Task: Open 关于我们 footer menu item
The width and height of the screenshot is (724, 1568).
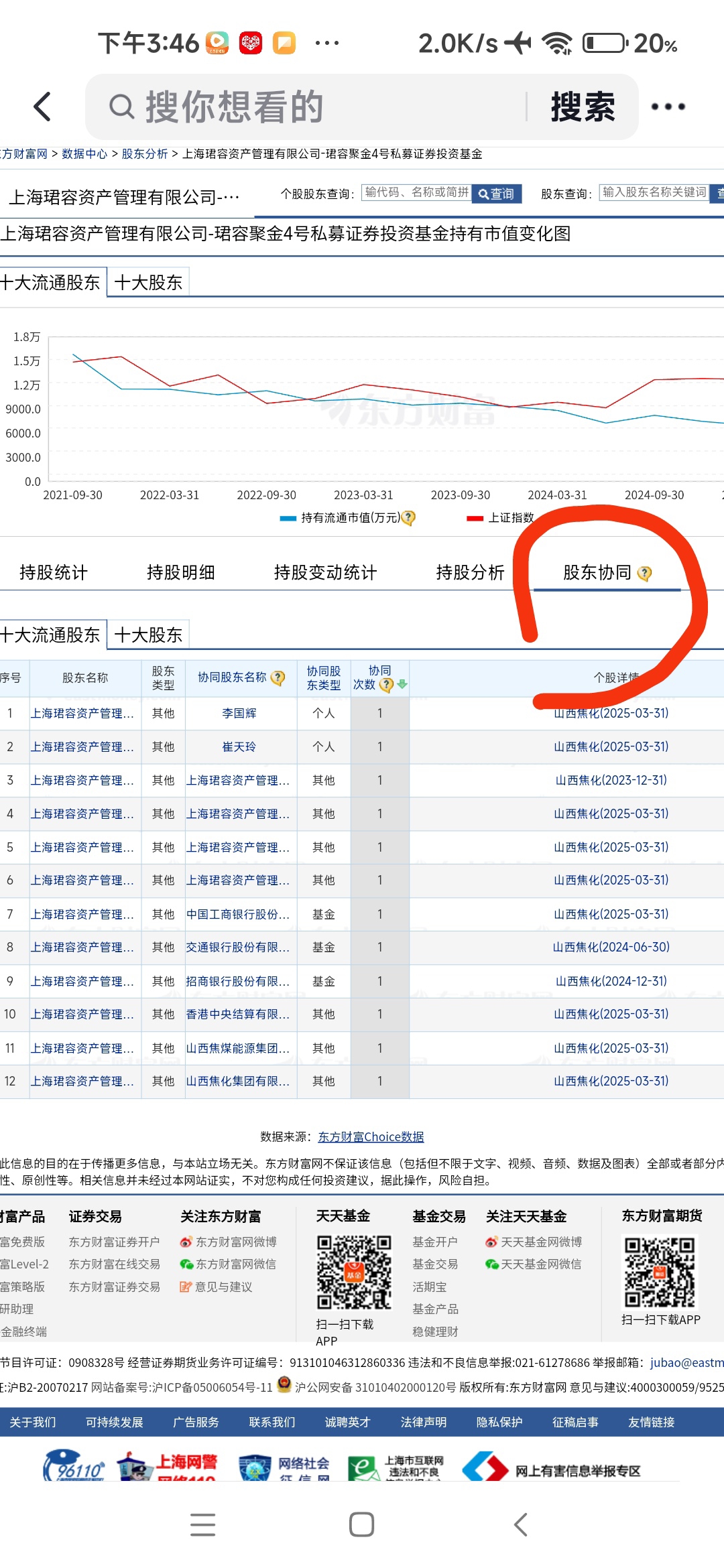Action: [33, 1422]
